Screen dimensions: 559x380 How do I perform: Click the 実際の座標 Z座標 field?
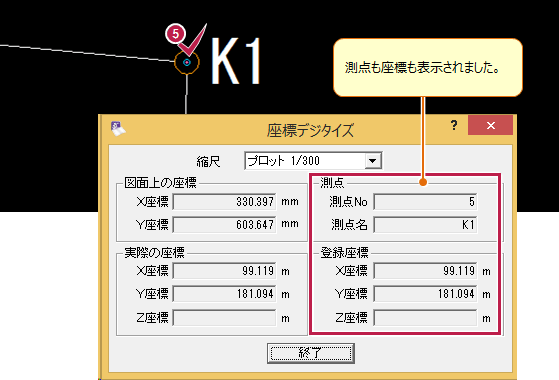(x=225, y=317)
